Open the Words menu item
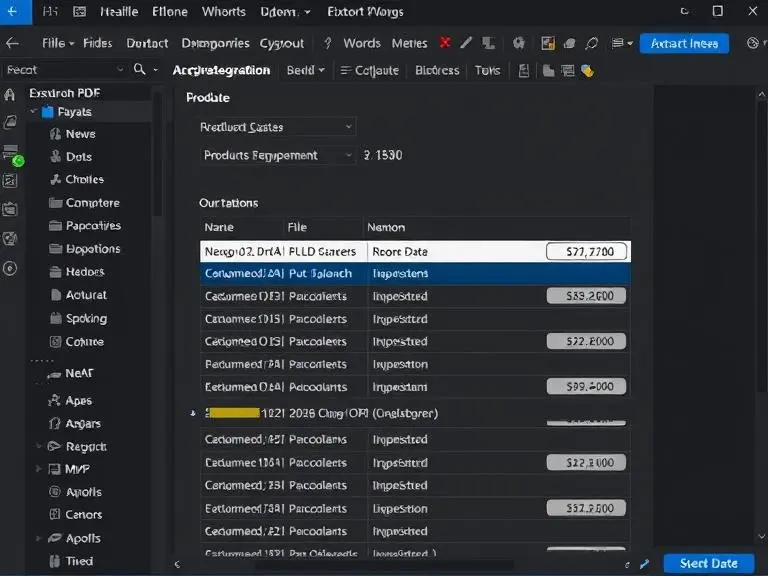 (x=361, y=43)
